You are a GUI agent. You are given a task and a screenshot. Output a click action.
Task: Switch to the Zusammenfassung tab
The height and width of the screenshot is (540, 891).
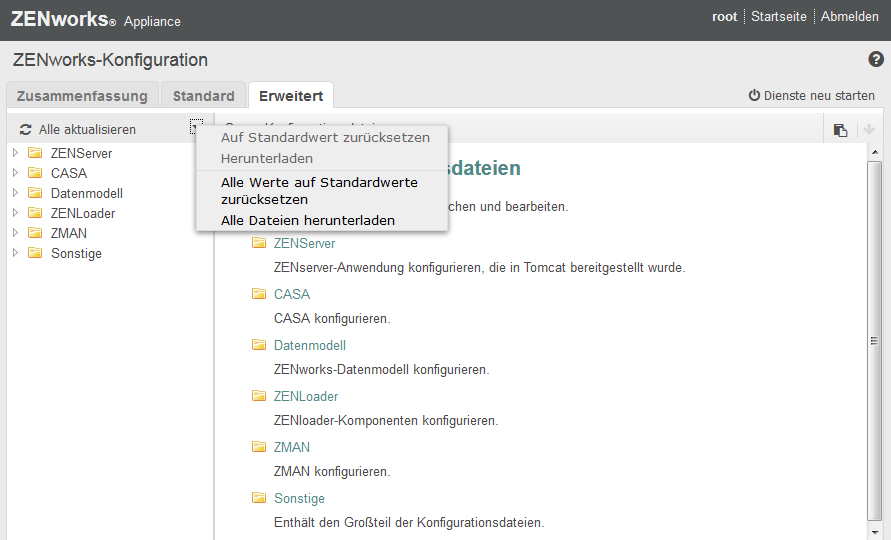coord(82,96)
